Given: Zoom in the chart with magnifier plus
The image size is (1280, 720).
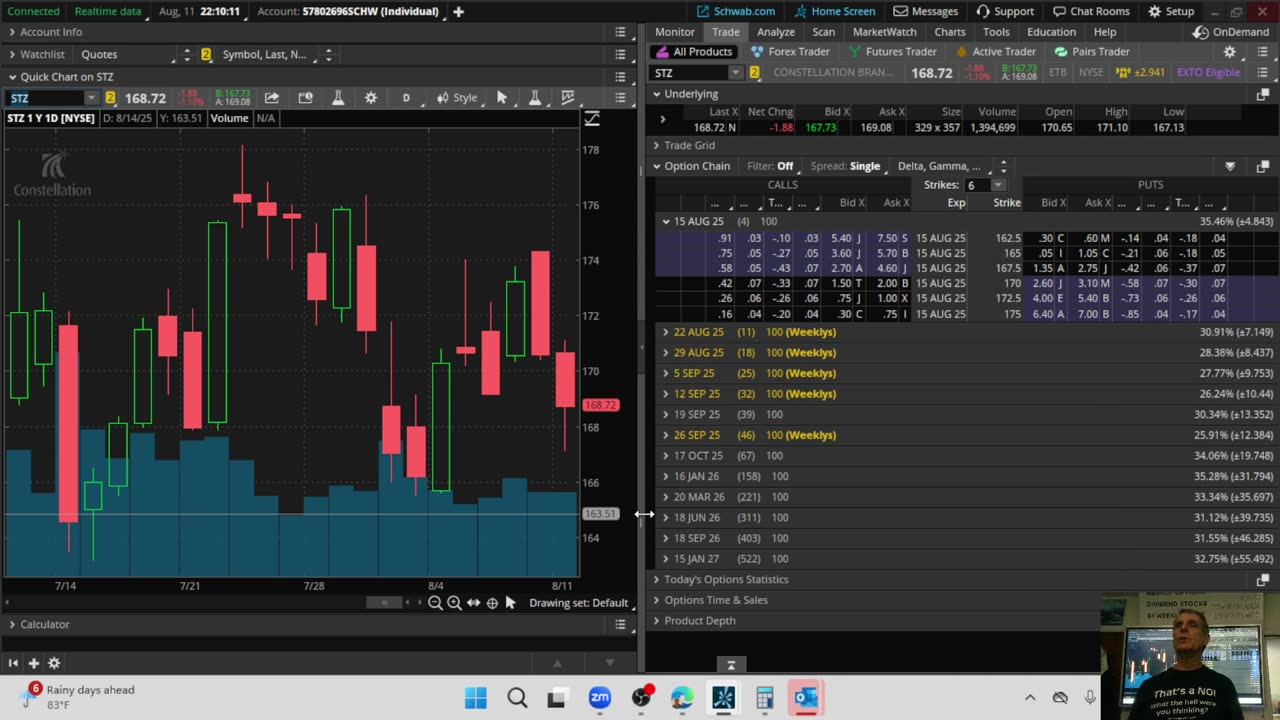Looking at the screenshot, I should (x=454, y=603).
